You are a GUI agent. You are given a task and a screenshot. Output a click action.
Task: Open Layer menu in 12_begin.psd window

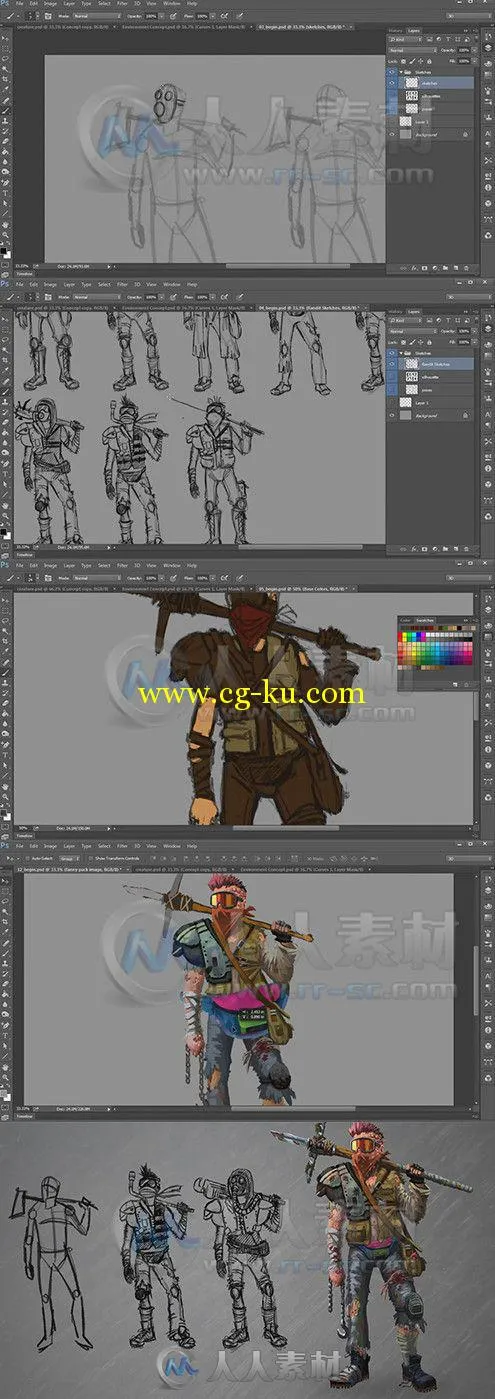pyautogui.click(x=69, y=845)
